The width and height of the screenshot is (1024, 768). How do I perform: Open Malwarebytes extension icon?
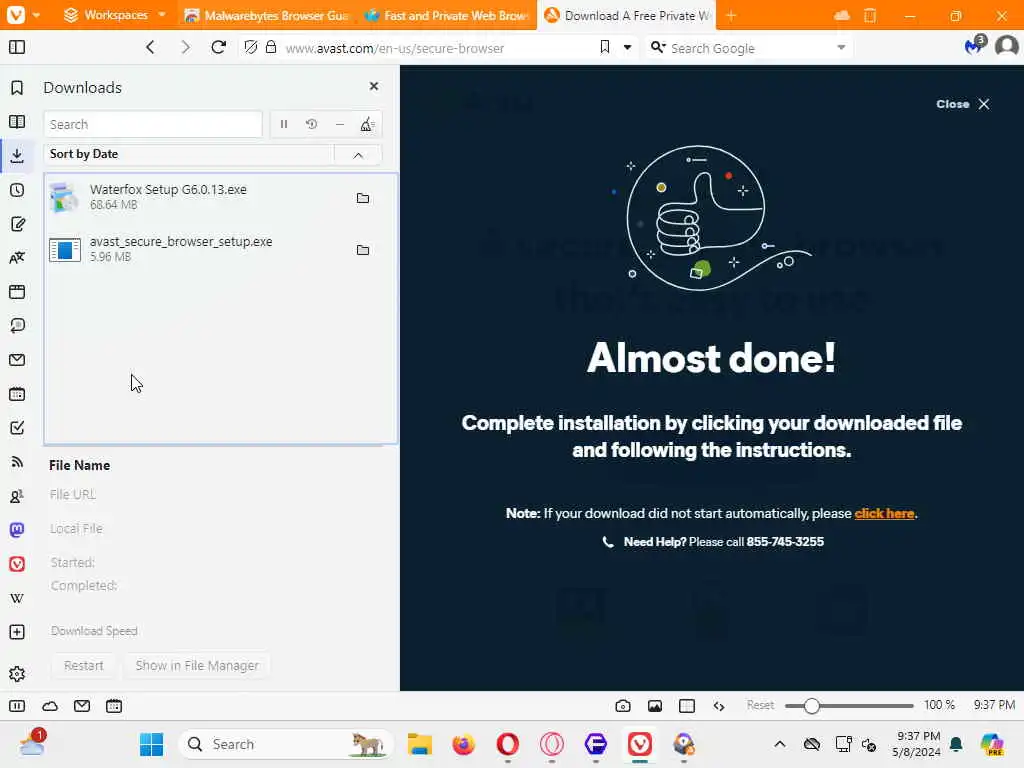(x=974, y=46)
